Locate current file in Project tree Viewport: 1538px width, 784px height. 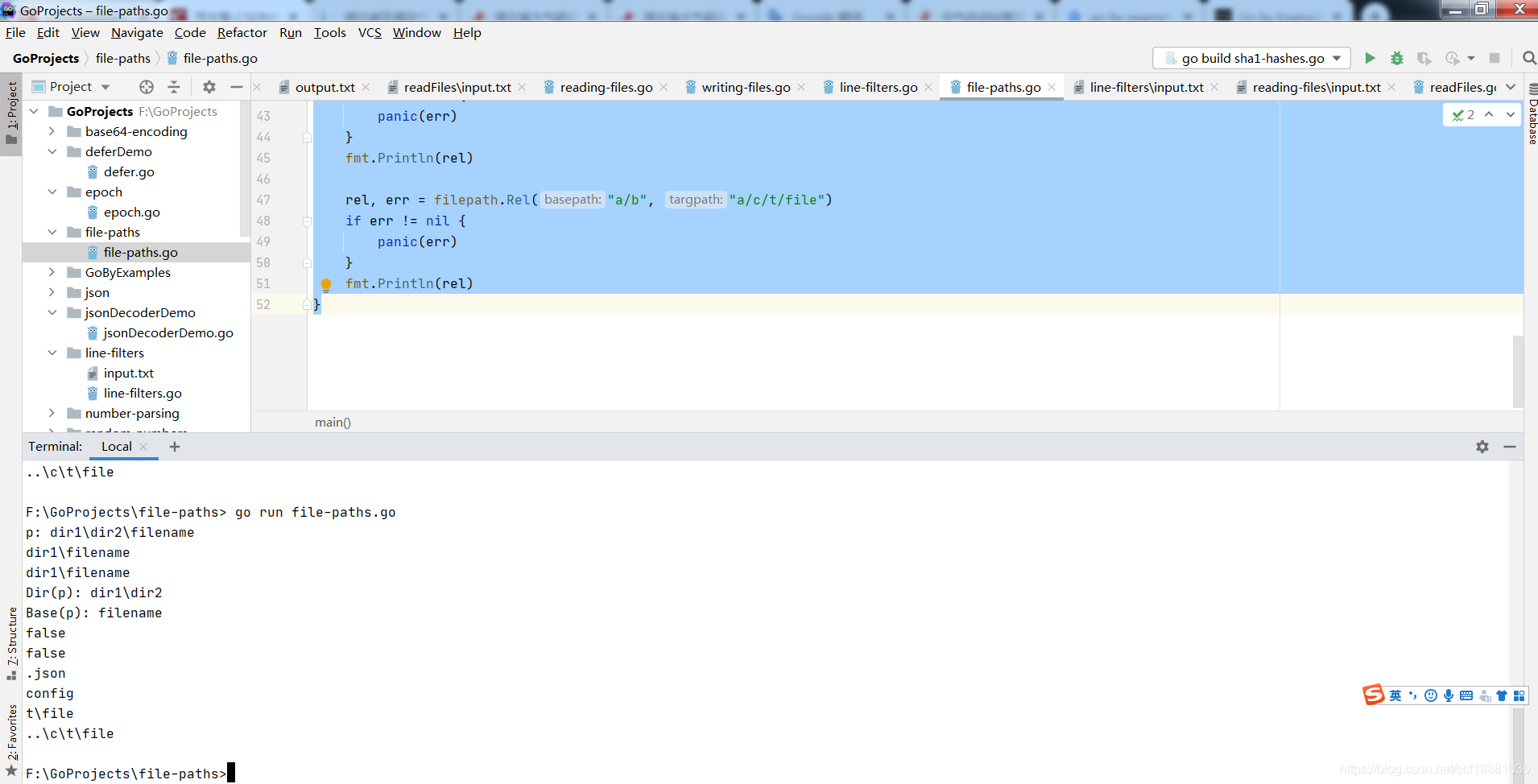pos(147,87)
